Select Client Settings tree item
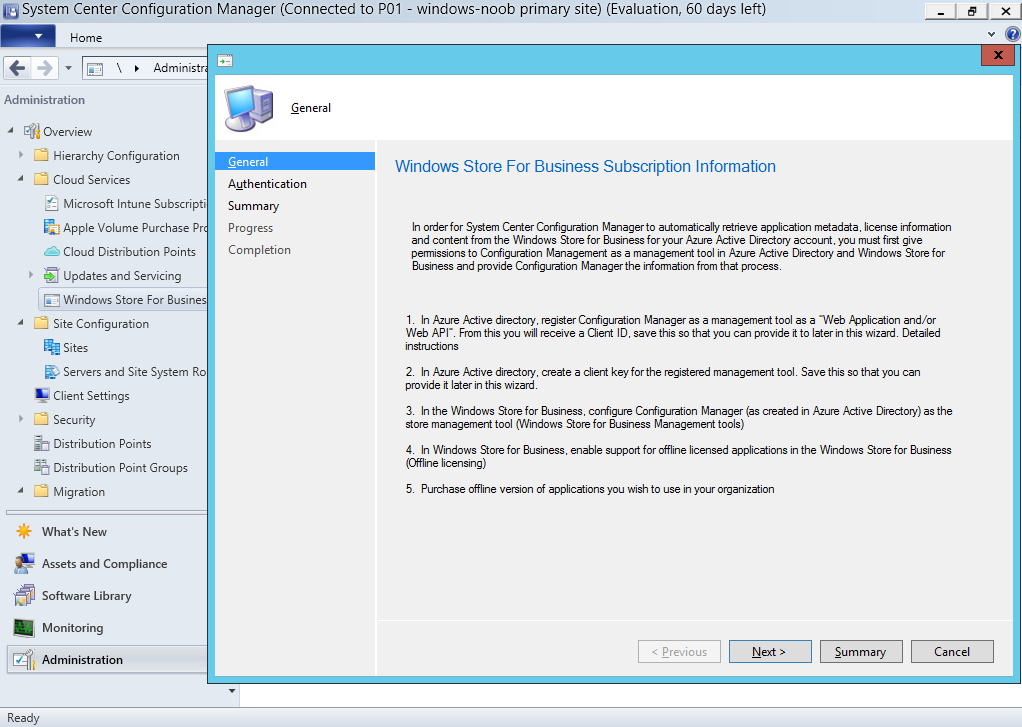This screenshot has width=1022, height=727. point(82,395)
